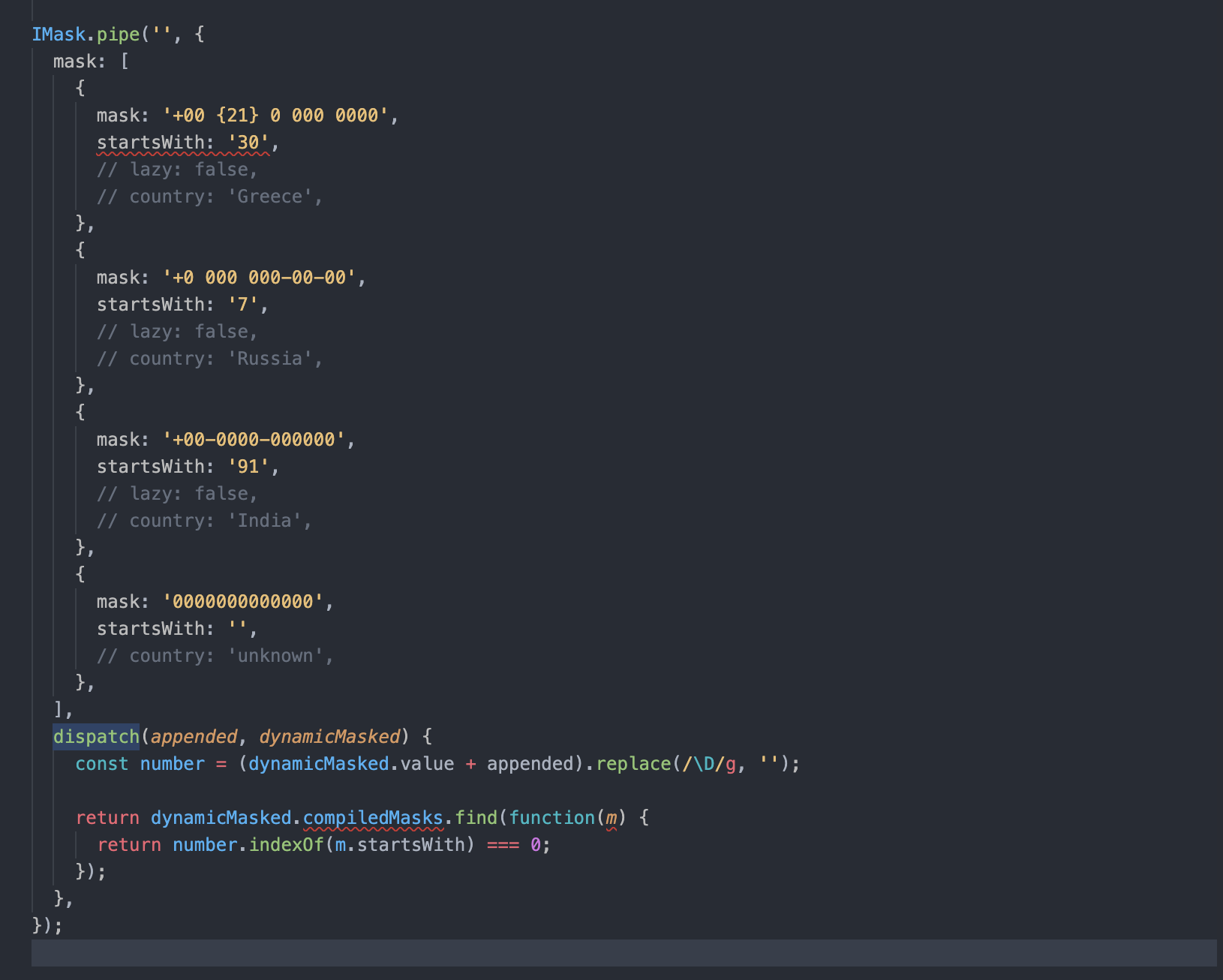
Task: Click the country: 'Russia' comment
Action: [210, 358]
